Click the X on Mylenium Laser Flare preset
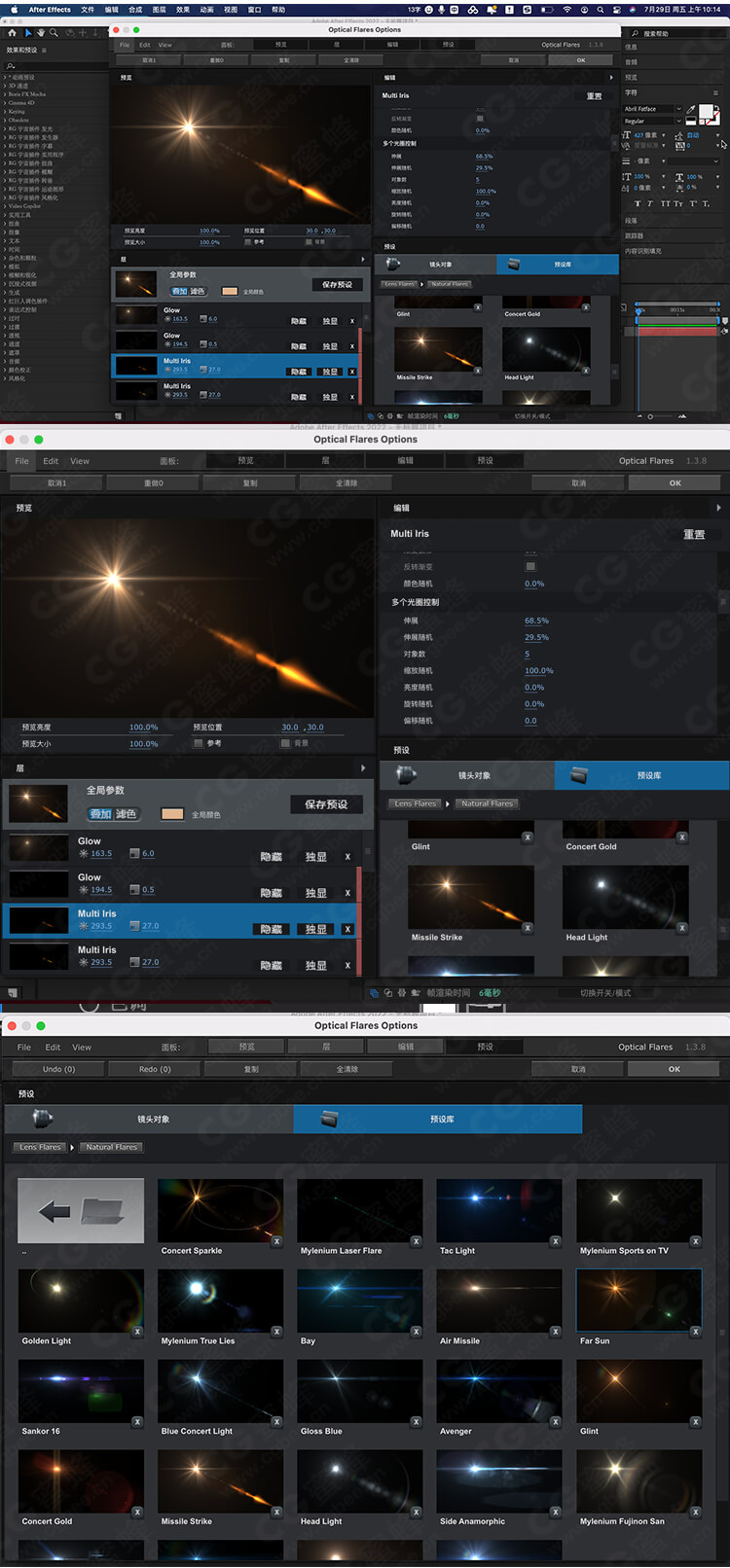 417,1241
